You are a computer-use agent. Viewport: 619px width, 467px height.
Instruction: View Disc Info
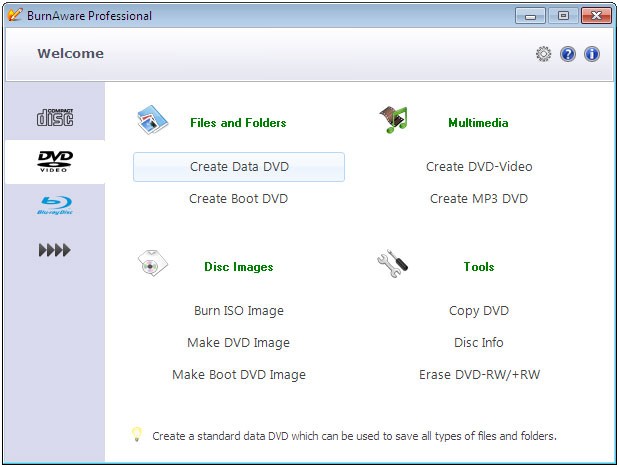click(479, 343)
